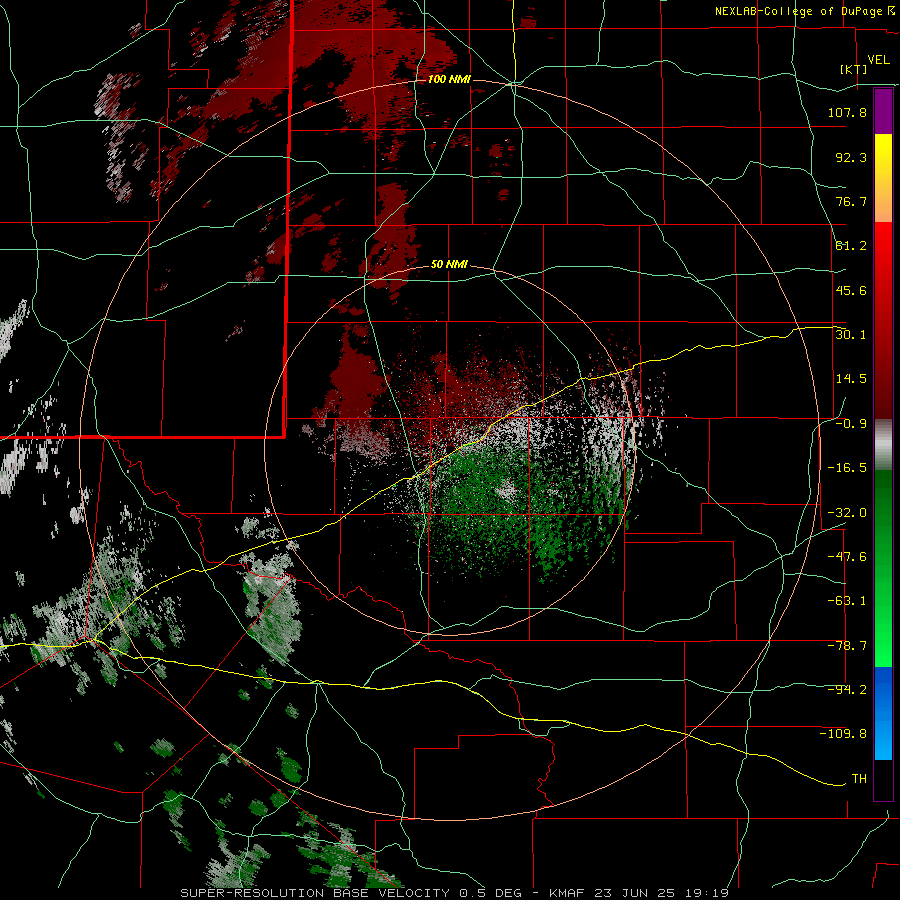
Task: Click the [KT] units label
Action: tap(854, 69)
